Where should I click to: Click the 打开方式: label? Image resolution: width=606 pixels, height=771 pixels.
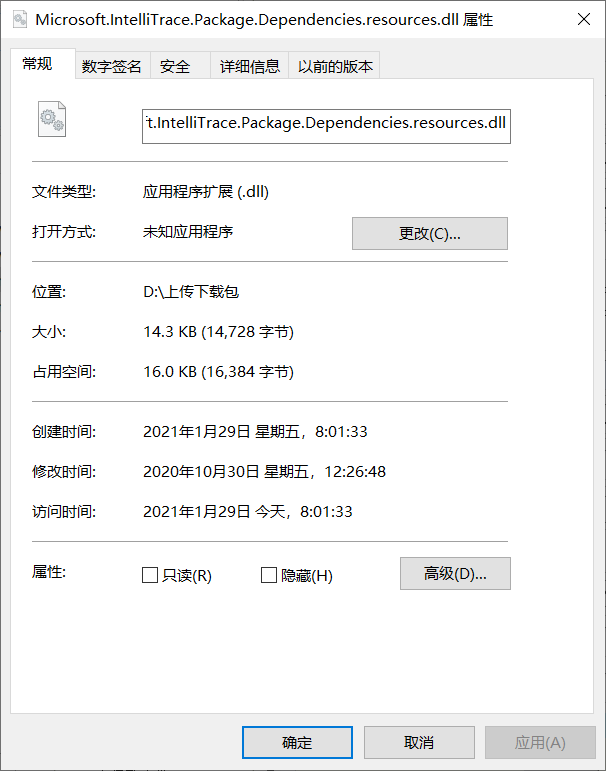tap(64, 232)
